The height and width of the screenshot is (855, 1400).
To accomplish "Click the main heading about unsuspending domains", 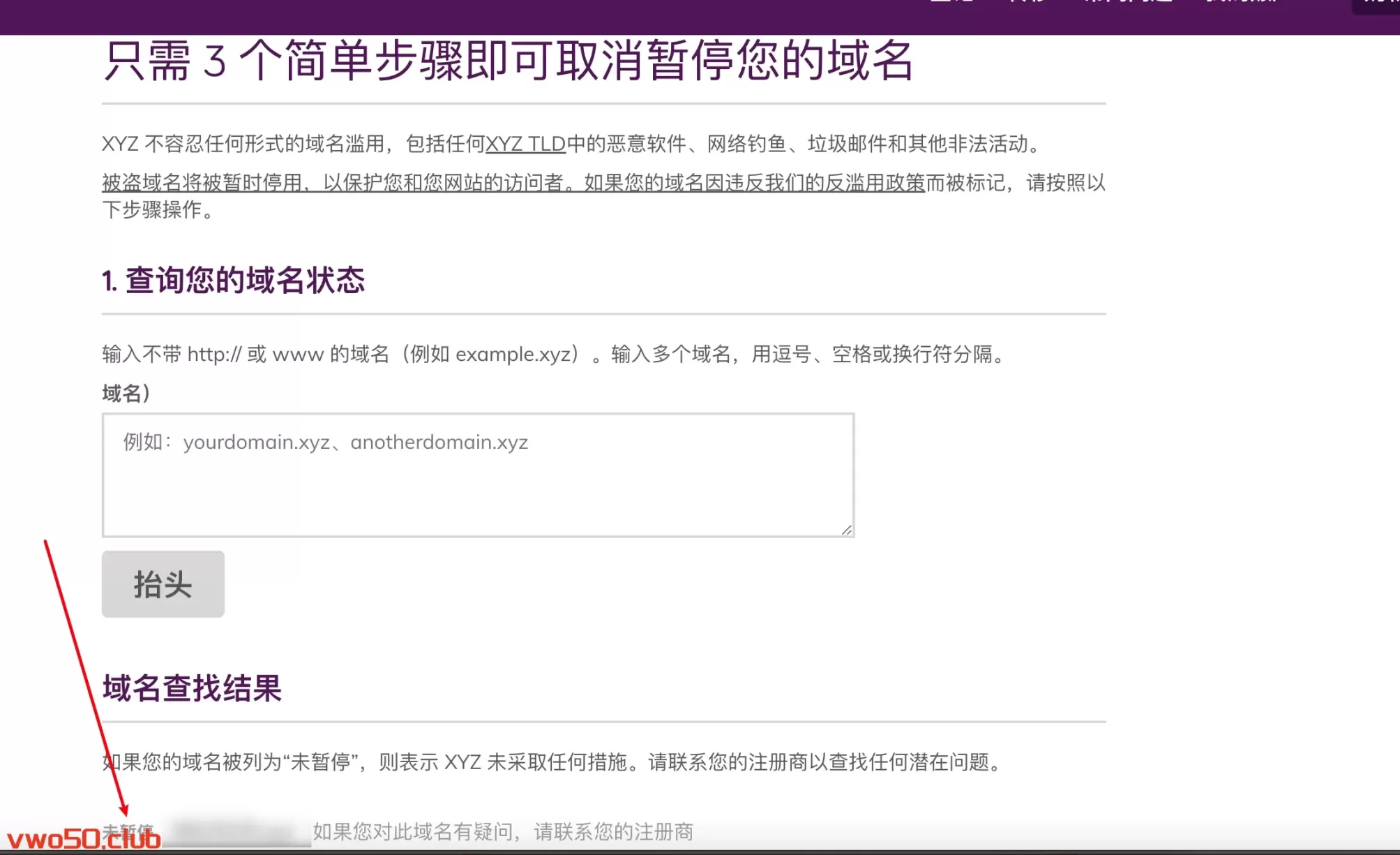I will (x=508, y=61).
